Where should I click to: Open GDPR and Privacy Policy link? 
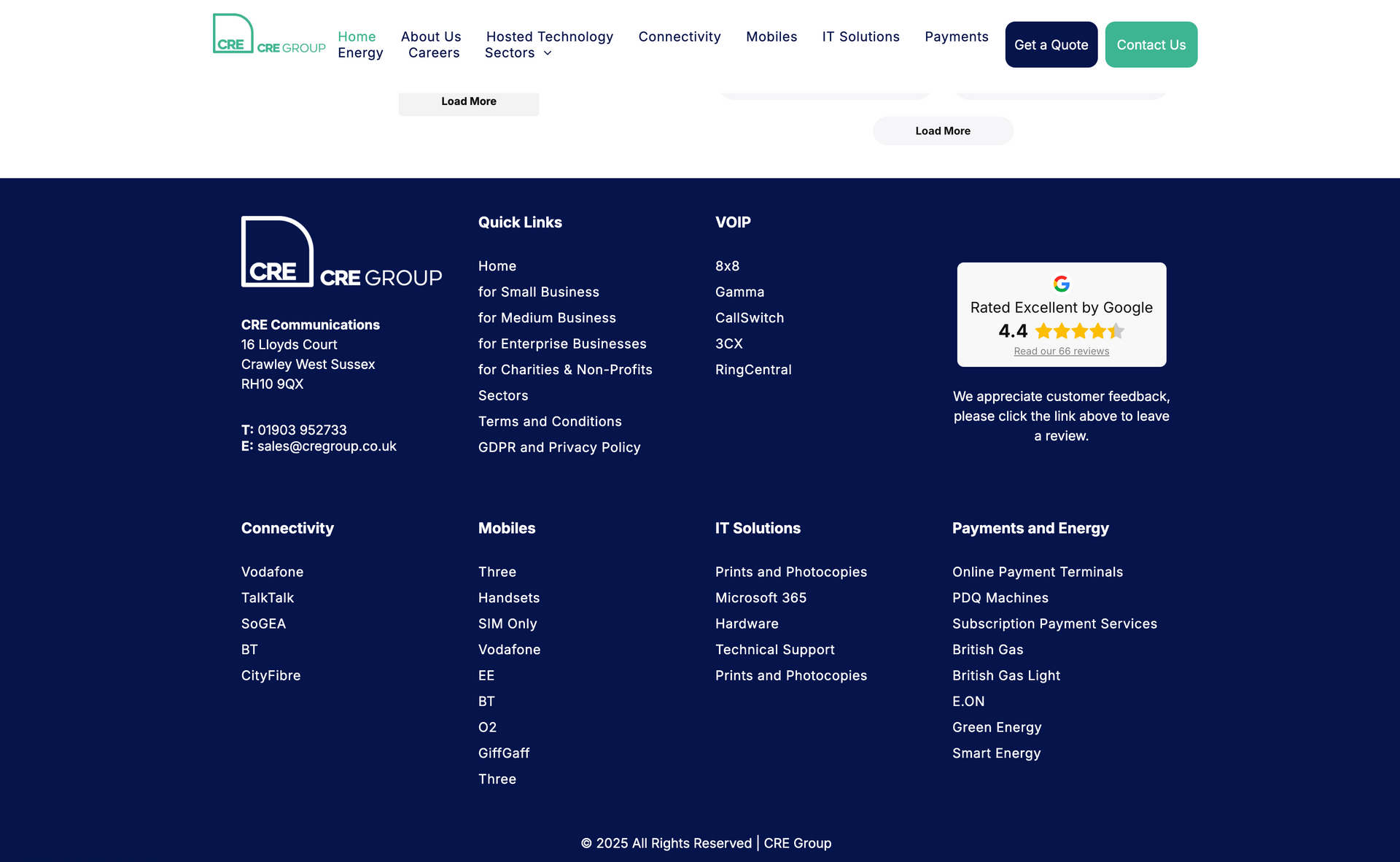tap(559, 448)
